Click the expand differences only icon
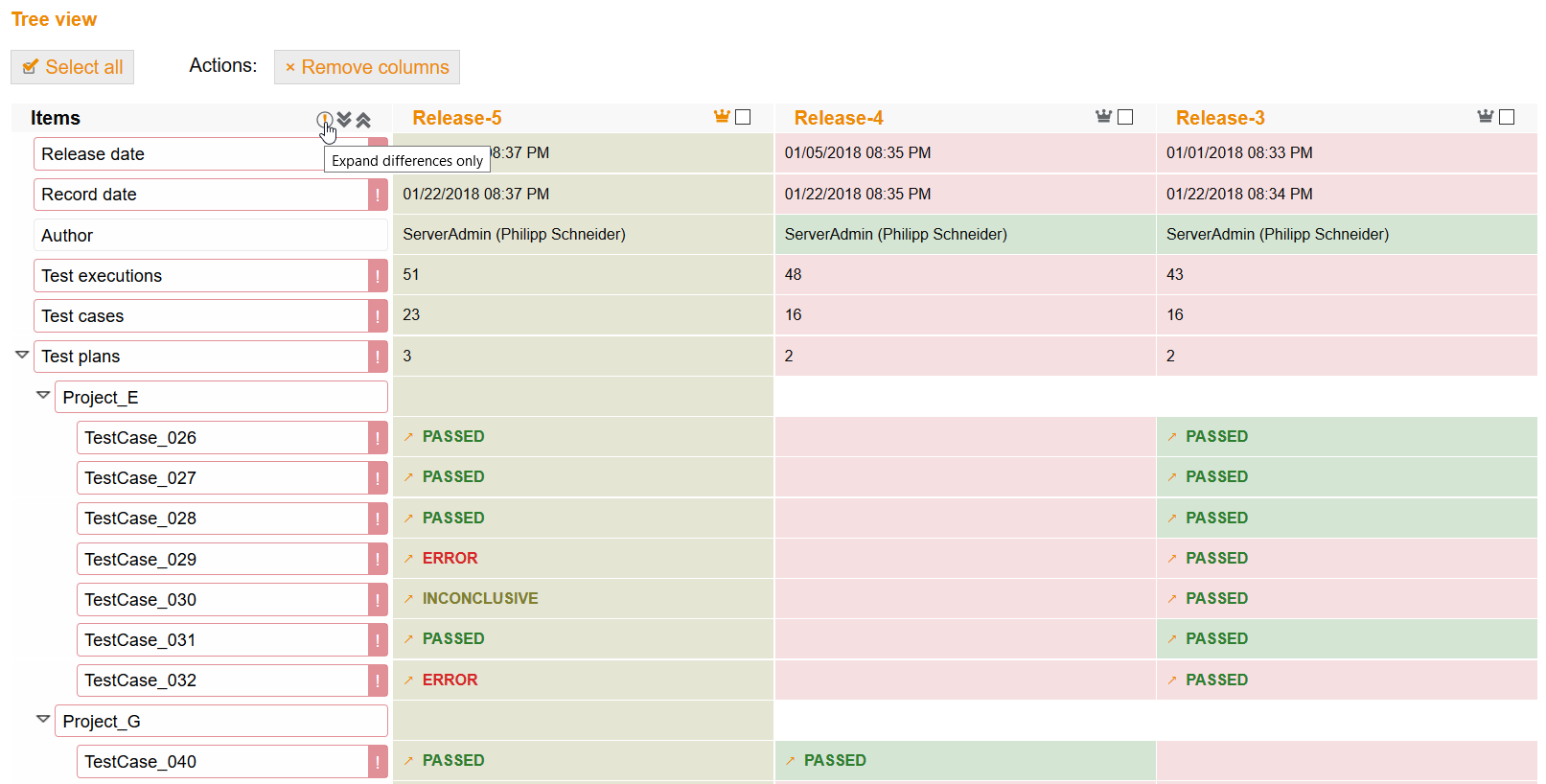This screenshot has width=1546, height=784. click(325, 119)
